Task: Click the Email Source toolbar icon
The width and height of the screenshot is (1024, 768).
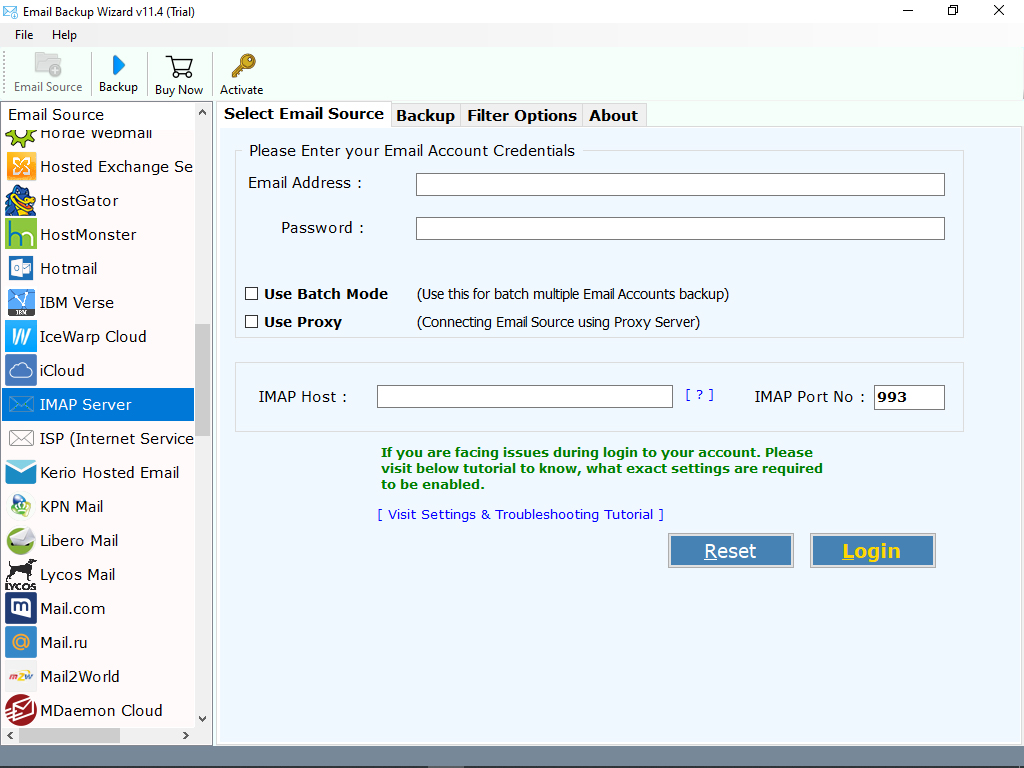Action: (48, 65)
